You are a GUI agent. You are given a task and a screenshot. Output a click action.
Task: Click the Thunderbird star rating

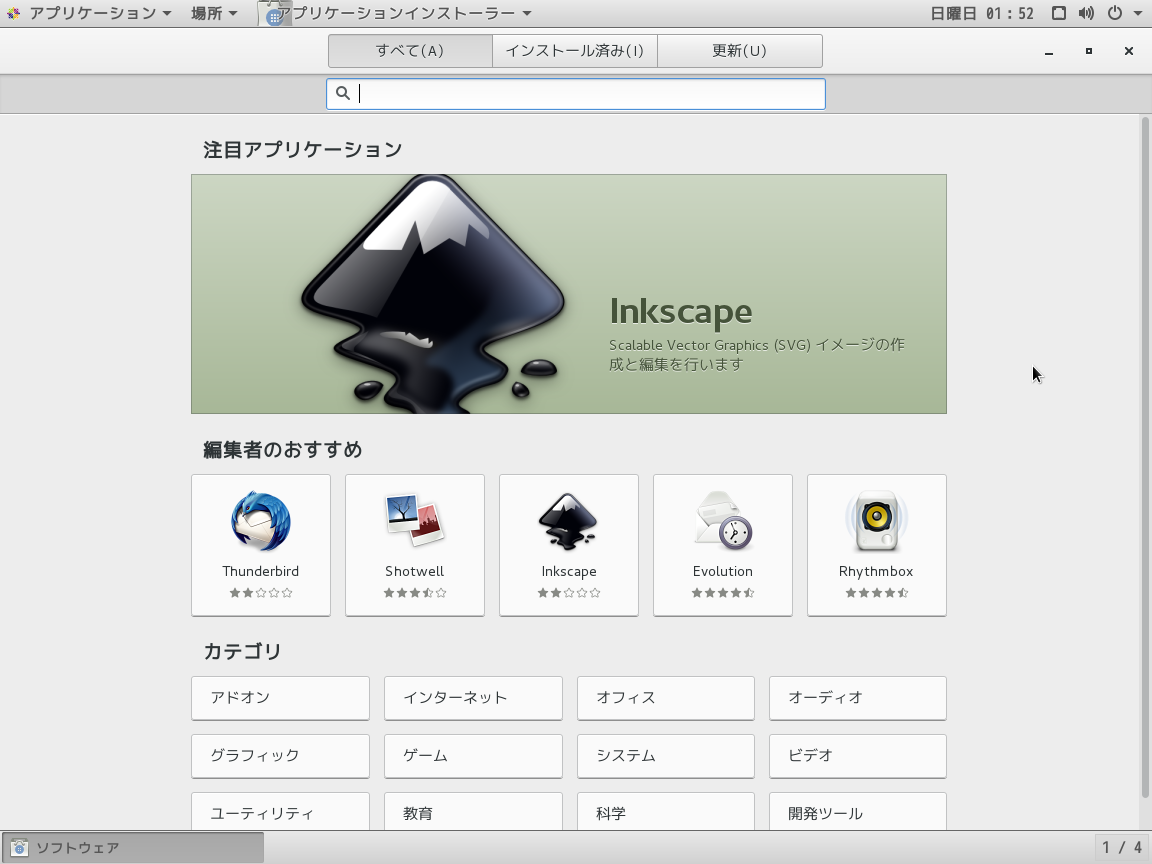click(261, 593)
